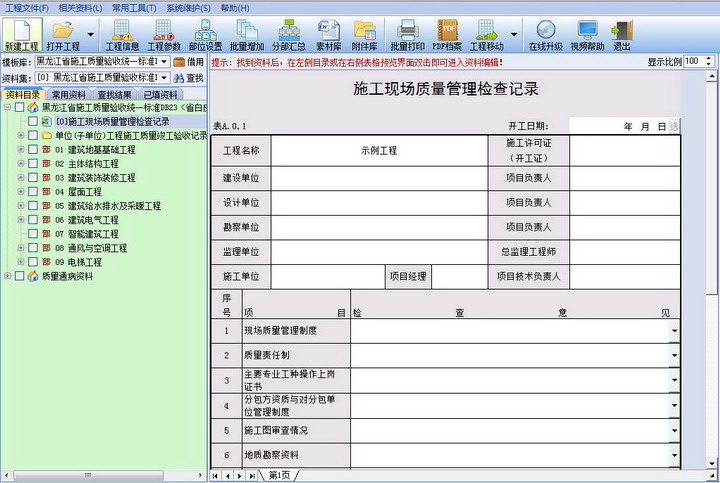This screenshot has height=483, width=720.
Task: Click the form's vertical scrollbar thumb
Action: [711, 188]
